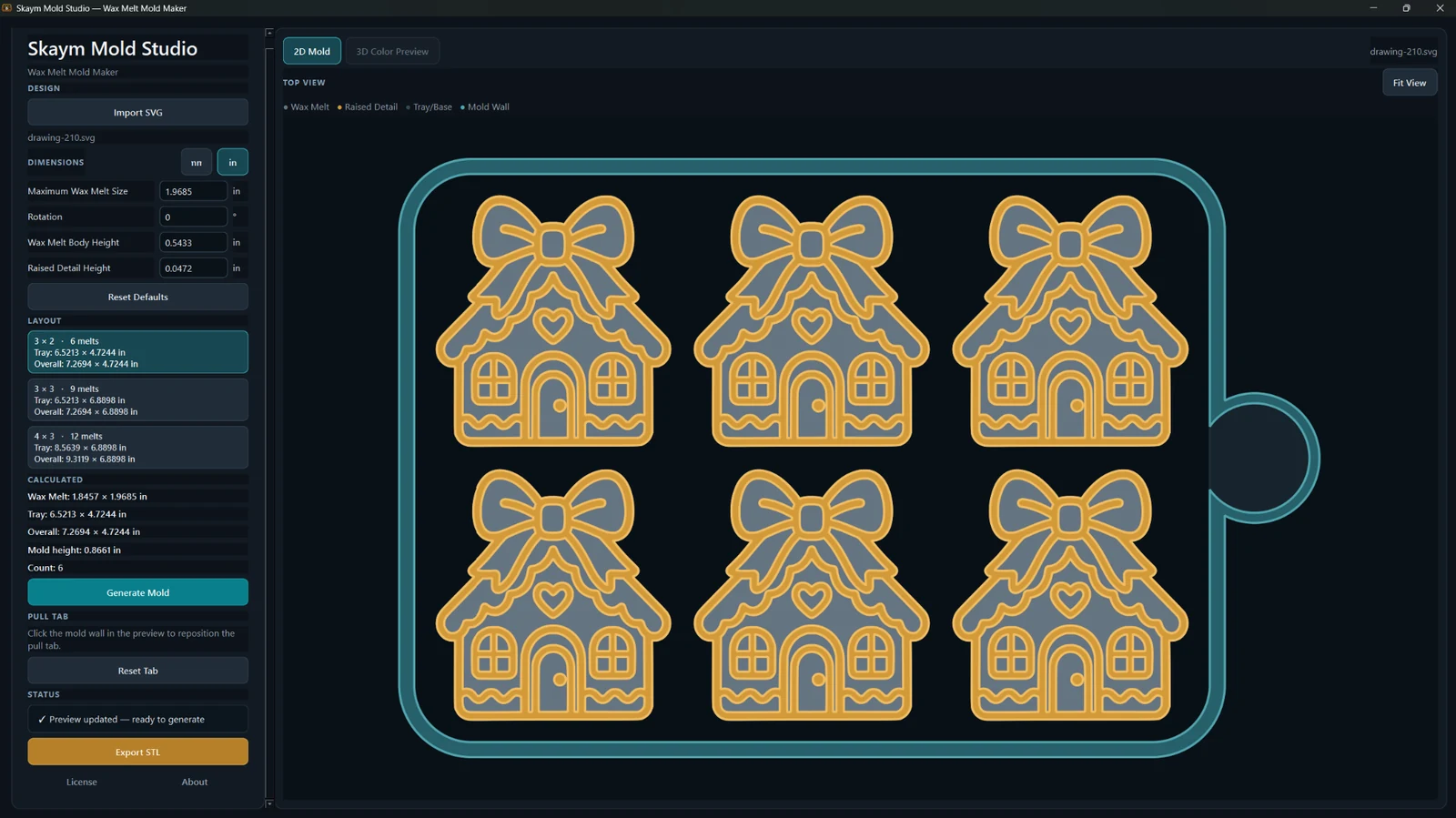Open the About link

tap(195, 782)
